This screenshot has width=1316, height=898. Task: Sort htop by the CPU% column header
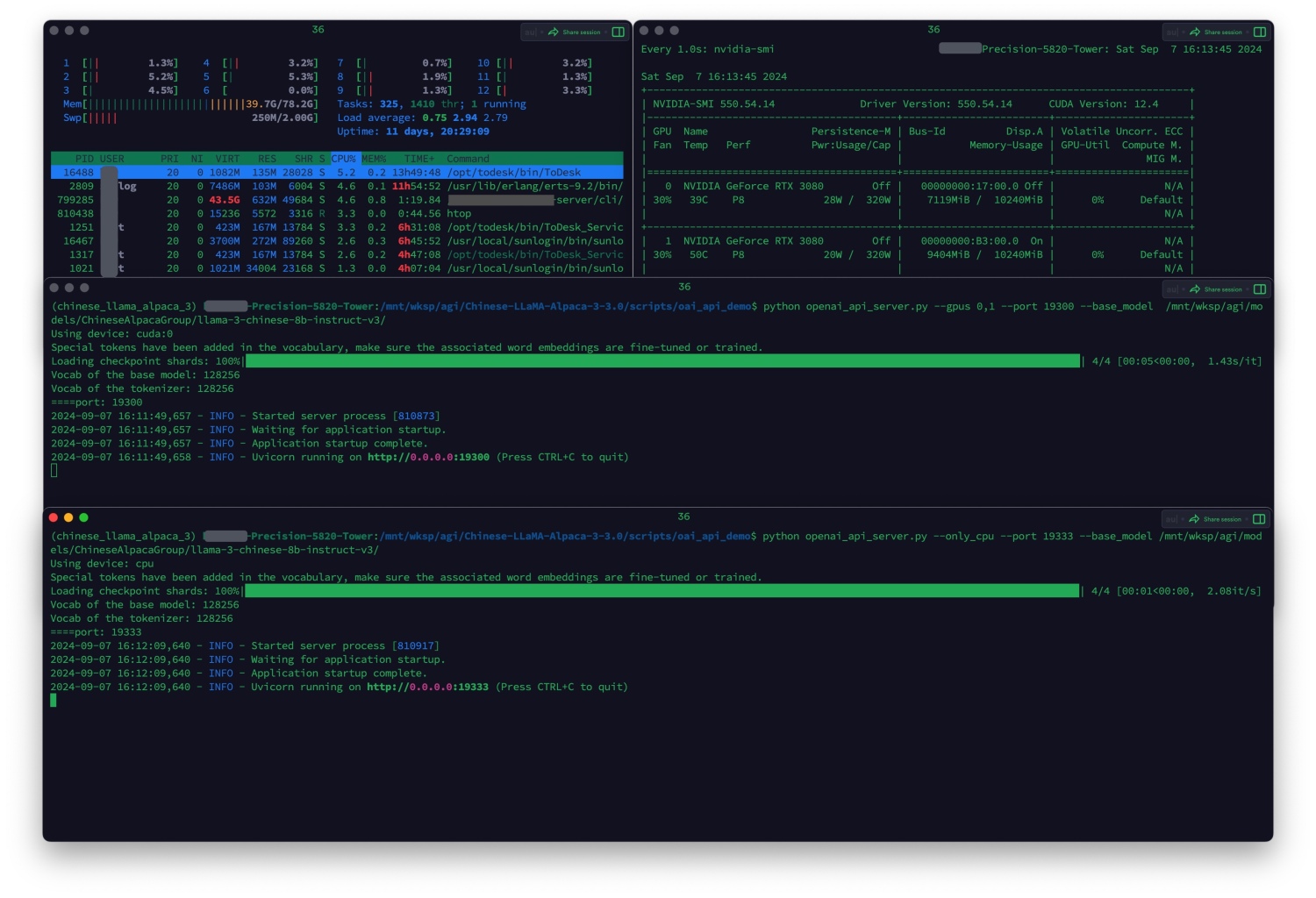point(343,159)
